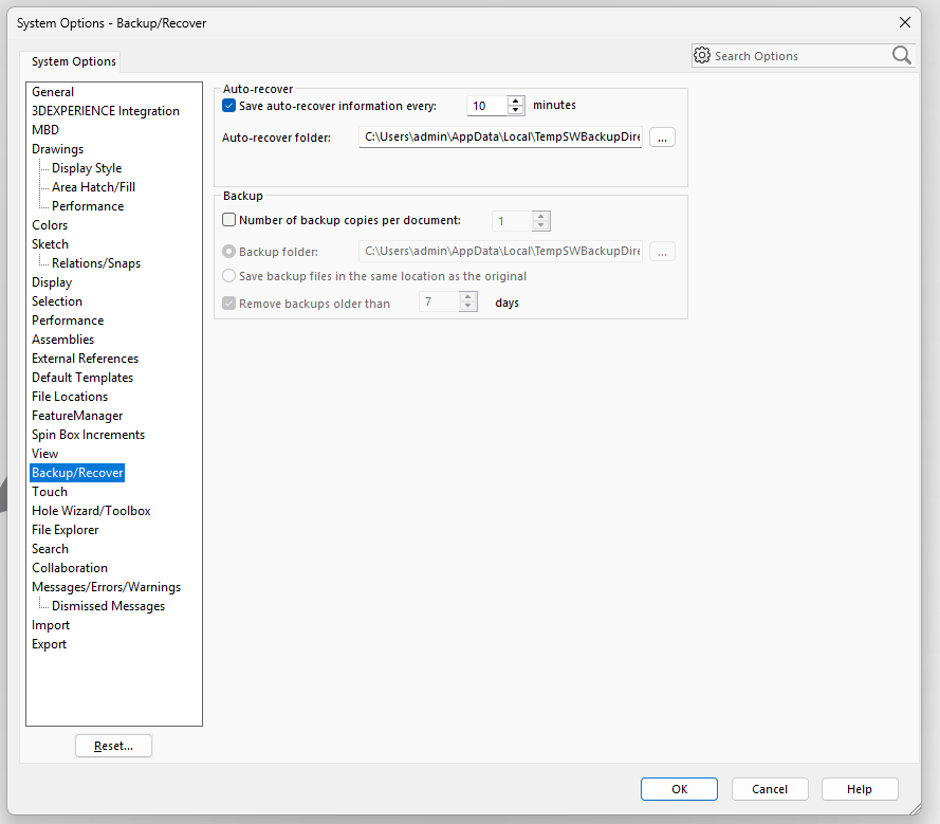Screen dimensions: 940x824
Task: Click the Reset... button
Action: pos(113,745)
